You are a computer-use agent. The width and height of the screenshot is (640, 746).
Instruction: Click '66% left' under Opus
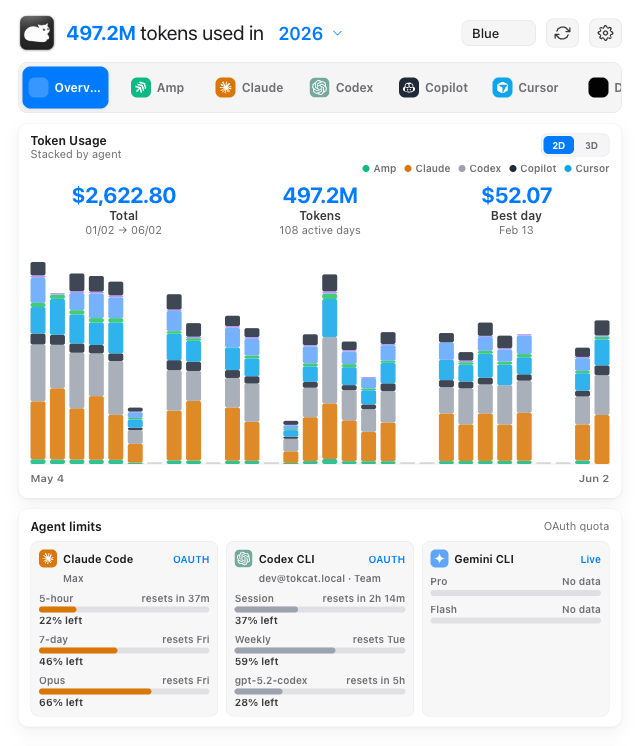point(61,702)
